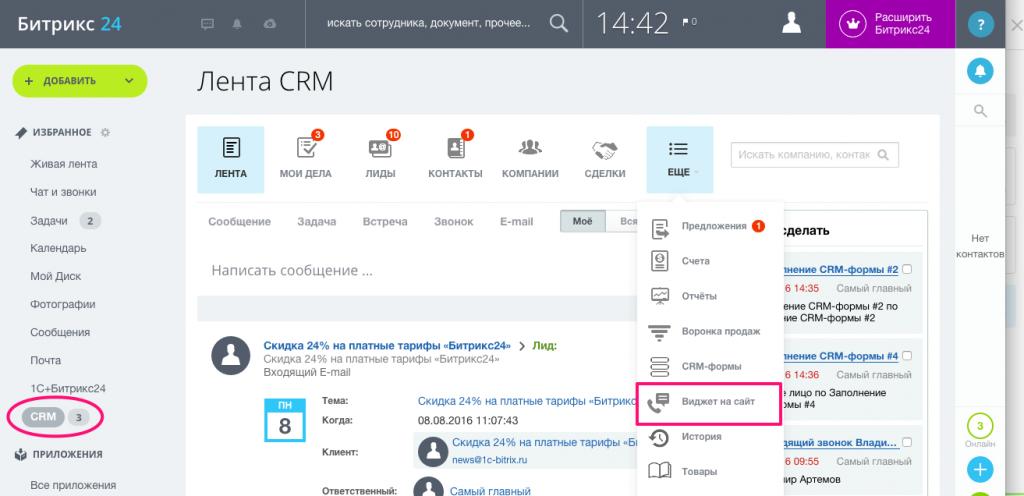Image resolution: width=1024 pixels, height=496 pixels.
Task: Open notifications bell in top header
Action: [x=238, y=23]
